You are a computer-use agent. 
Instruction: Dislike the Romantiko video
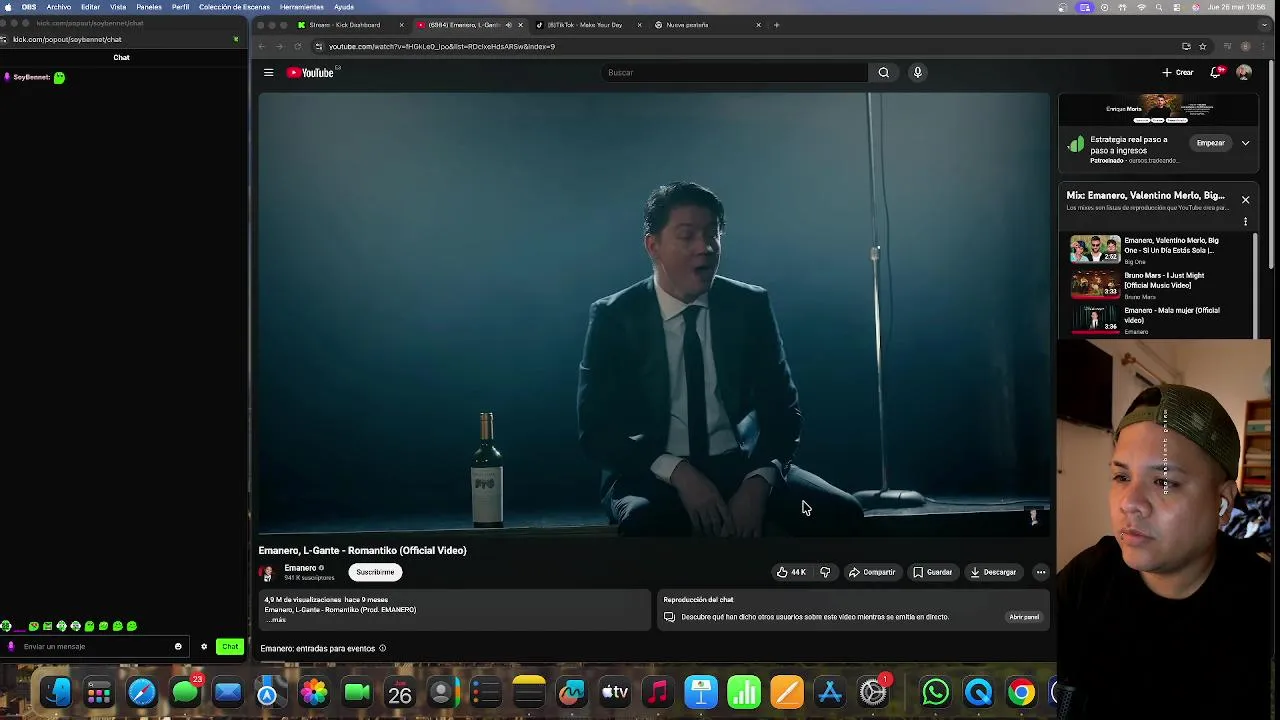click(825, 572)
